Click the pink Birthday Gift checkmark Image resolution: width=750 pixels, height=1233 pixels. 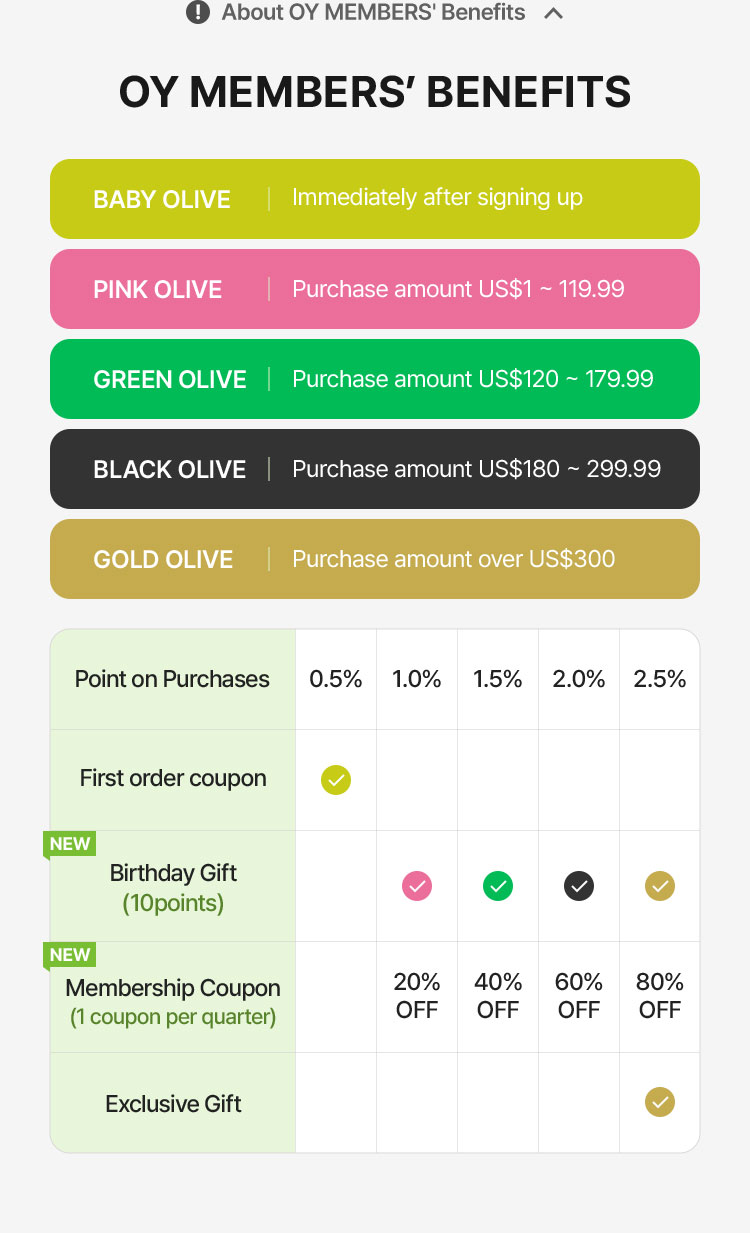point(417,886)
